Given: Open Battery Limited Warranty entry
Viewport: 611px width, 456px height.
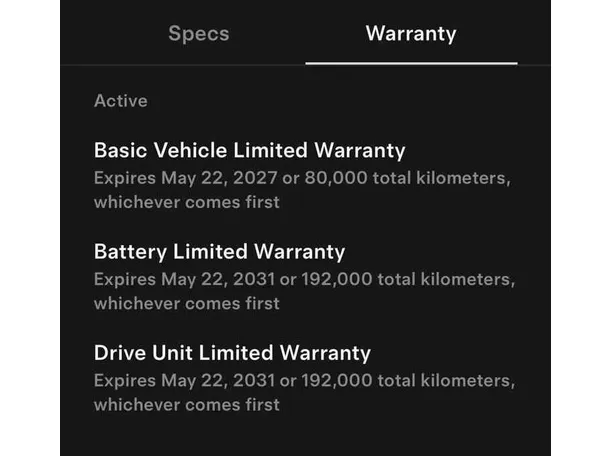Looking at the screenshot, I should (x=219, y=252).
